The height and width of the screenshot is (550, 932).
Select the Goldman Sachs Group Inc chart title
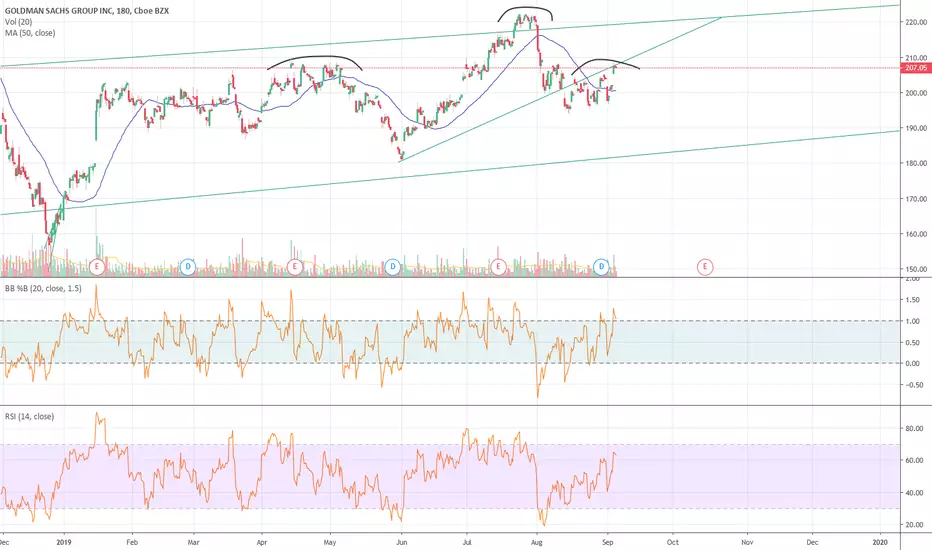[87, 11]
